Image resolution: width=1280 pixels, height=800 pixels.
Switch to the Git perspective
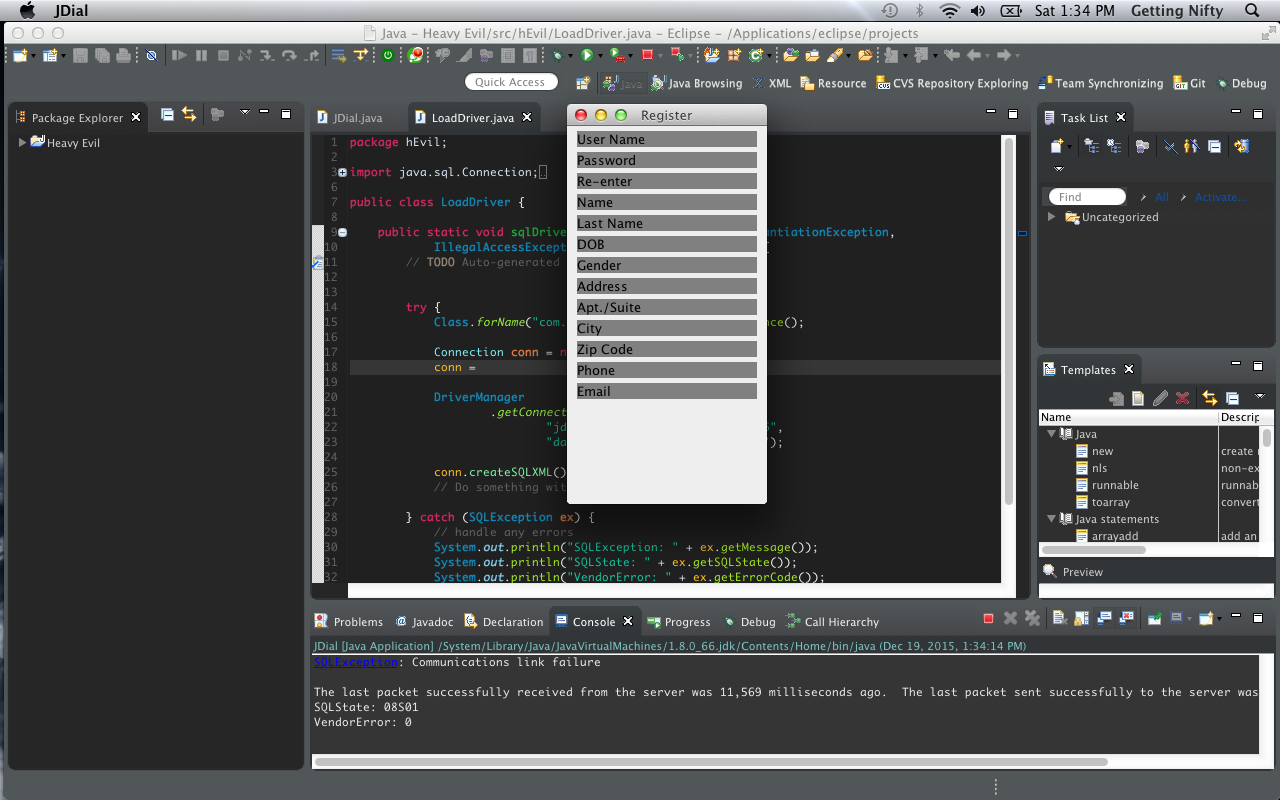point(1190,83)
